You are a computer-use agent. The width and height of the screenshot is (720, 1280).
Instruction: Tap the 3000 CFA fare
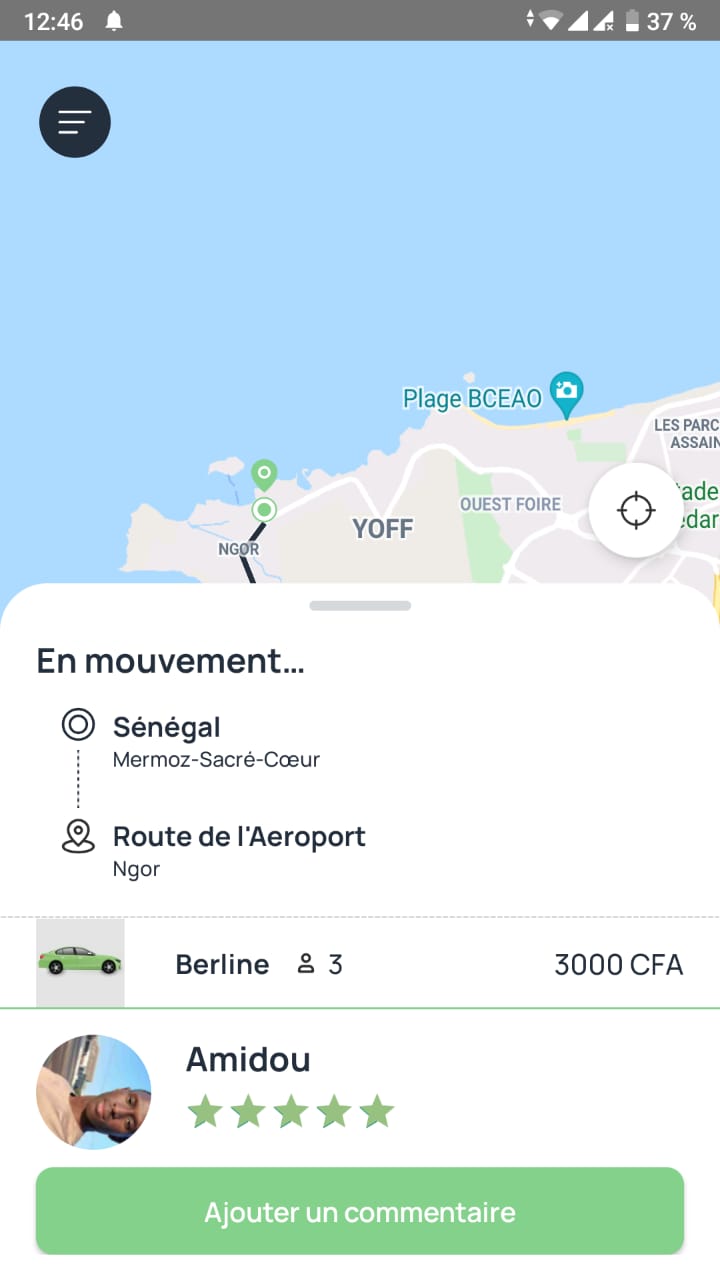click(x=619, y=964)
